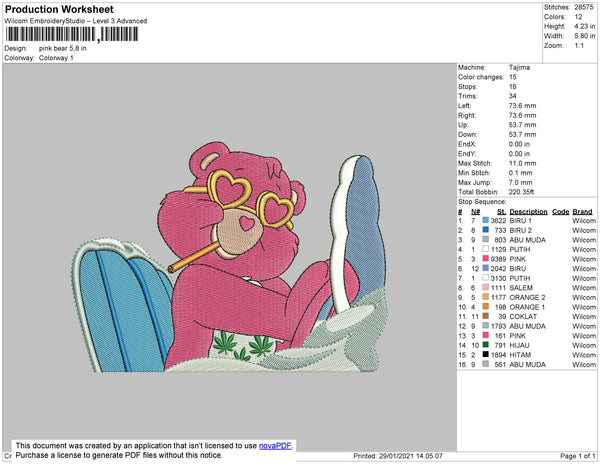
Task: Select PINK row with 161 stitches
Action: tap(527, 335)
